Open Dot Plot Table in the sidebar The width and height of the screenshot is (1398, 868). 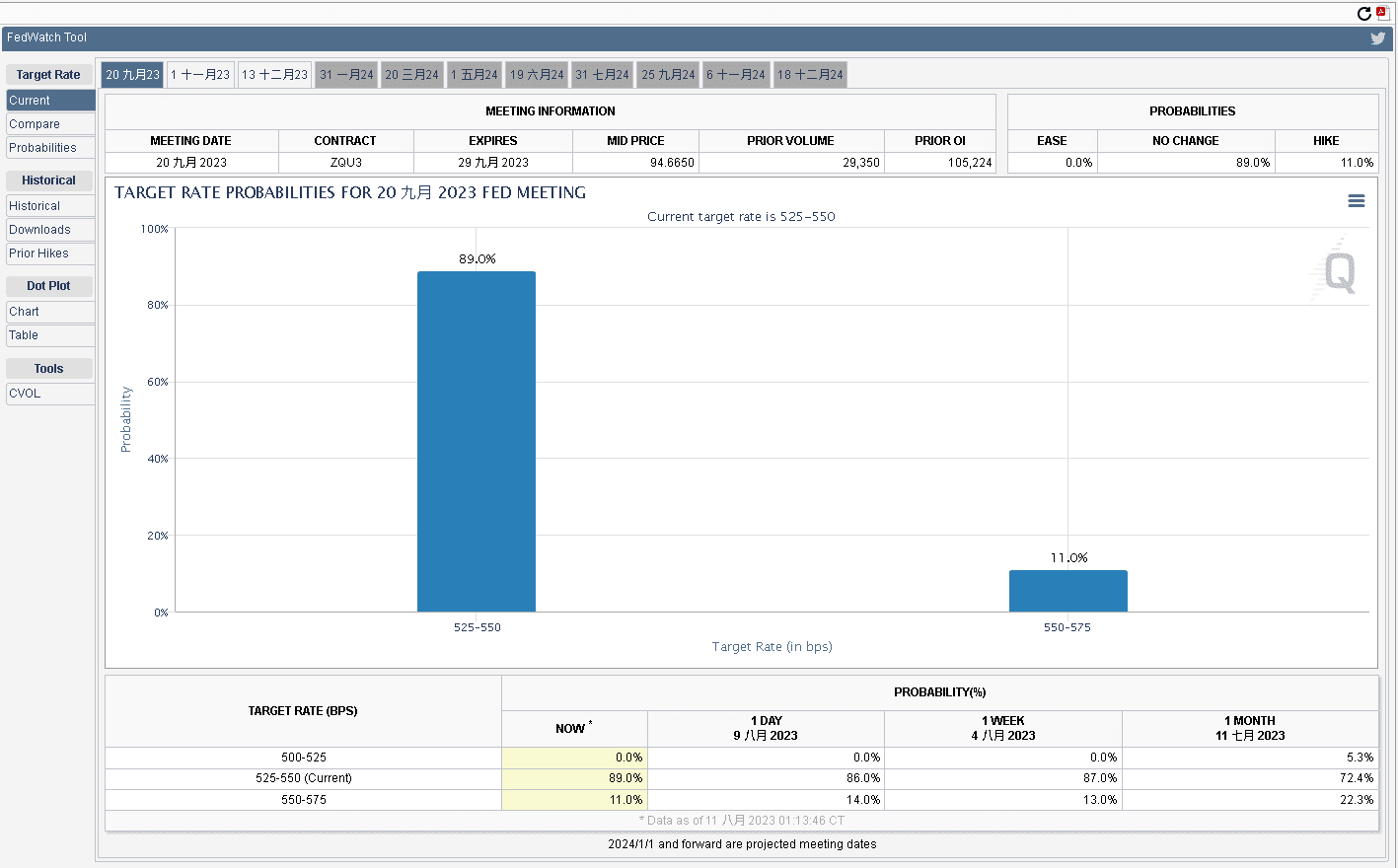point(50,335)
